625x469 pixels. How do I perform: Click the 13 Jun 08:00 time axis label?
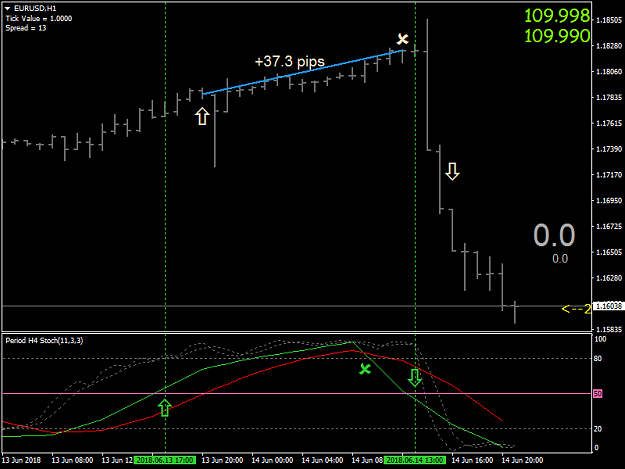tap(72, 460)
